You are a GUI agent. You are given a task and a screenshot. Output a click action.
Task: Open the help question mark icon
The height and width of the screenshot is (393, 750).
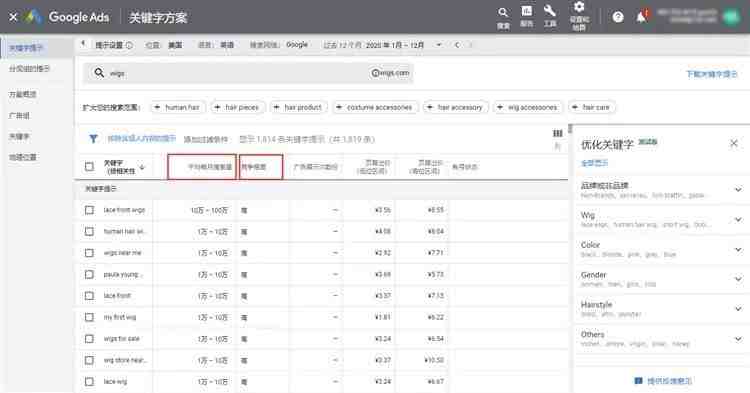(618, 17)
